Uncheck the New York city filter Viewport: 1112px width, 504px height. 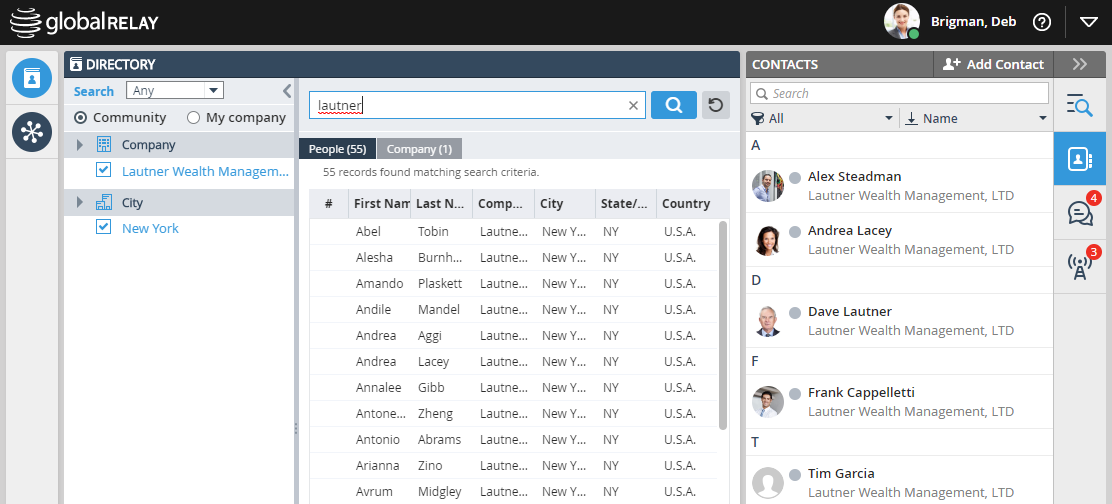[x=103, y=227]
